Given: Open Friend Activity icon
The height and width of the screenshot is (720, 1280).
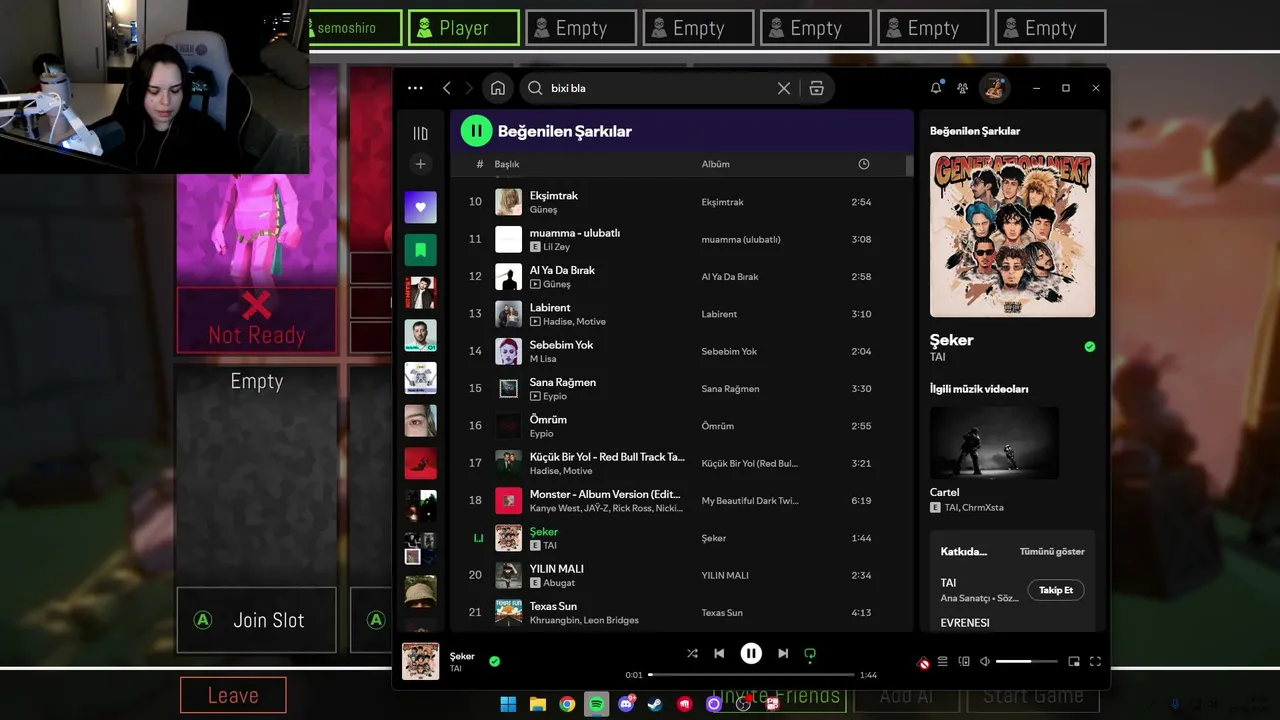Looking at the screenshot, I should click(x=962, y=88).
